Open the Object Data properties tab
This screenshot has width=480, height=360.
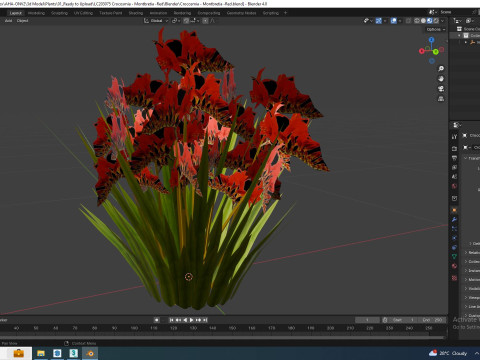454,256
